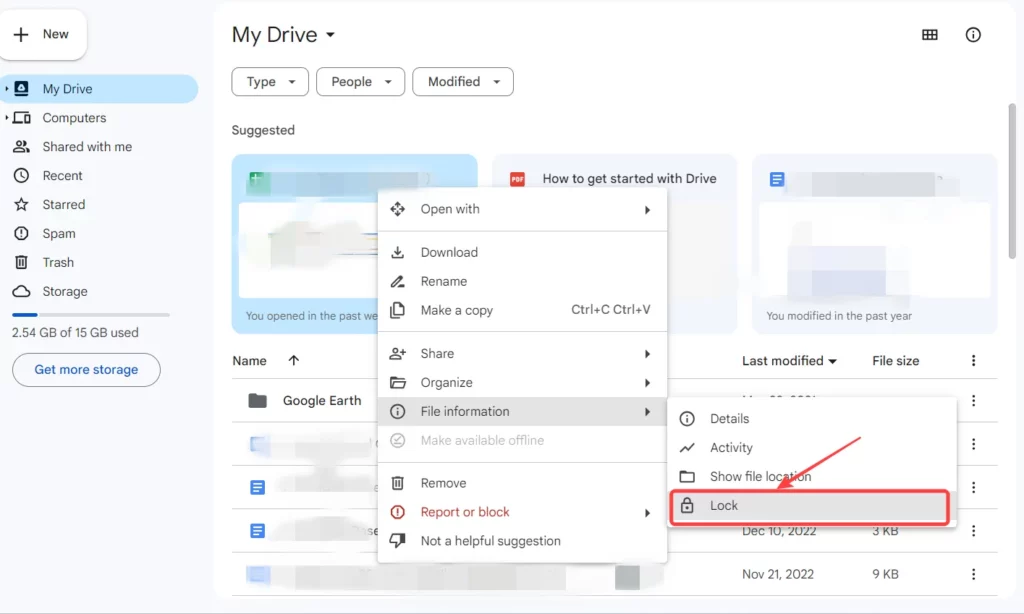Open the Shared with me people icon
This screenshot has width=1024, height=614.
[x=22, y=147]
